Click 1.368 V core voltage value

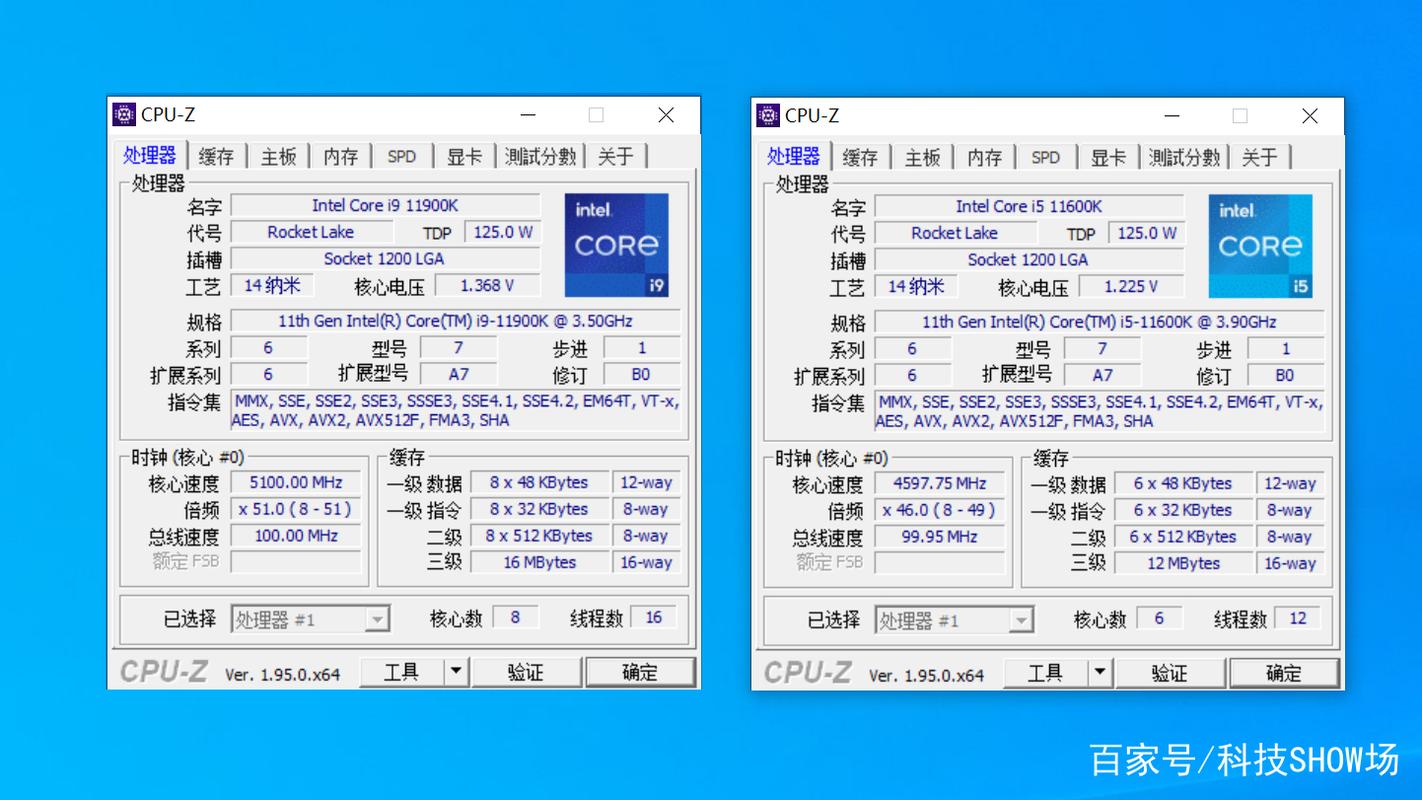(487, 286)
